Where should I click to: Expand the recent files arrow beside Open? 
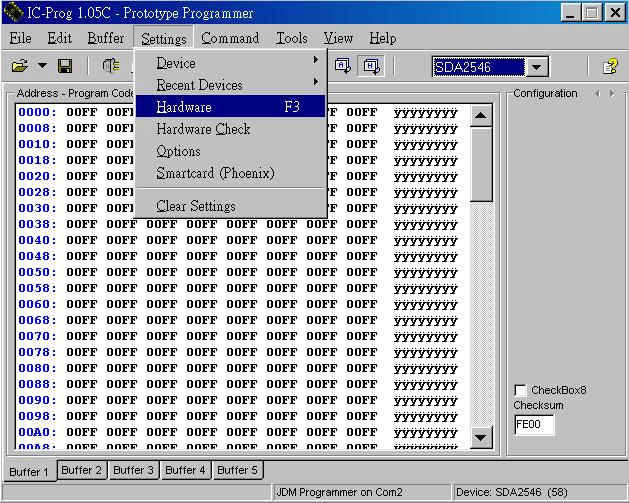click(42, 65)
